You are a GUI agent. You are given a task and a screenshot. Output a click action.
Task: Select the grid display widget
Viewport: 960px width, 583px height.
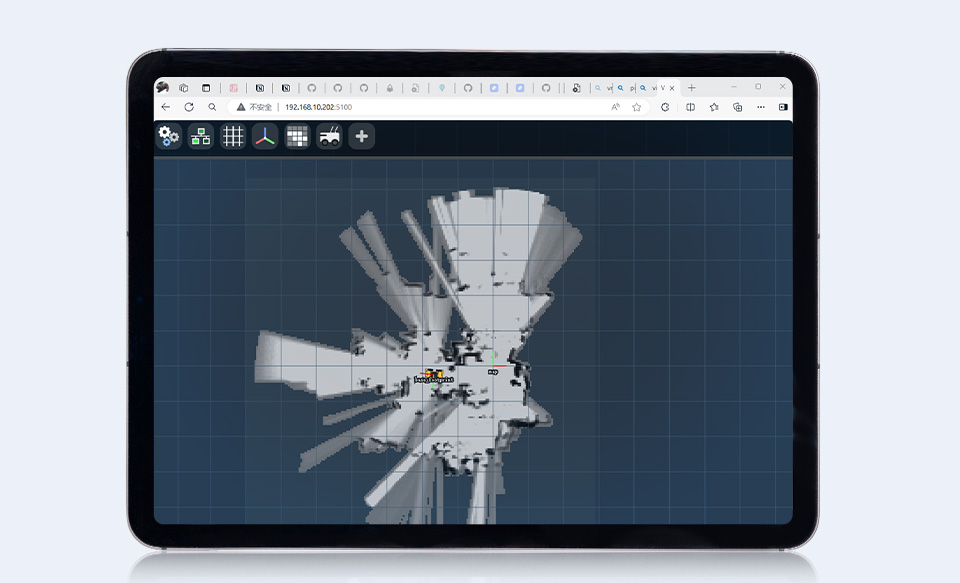pyautogui.click(x=233, y=136)
